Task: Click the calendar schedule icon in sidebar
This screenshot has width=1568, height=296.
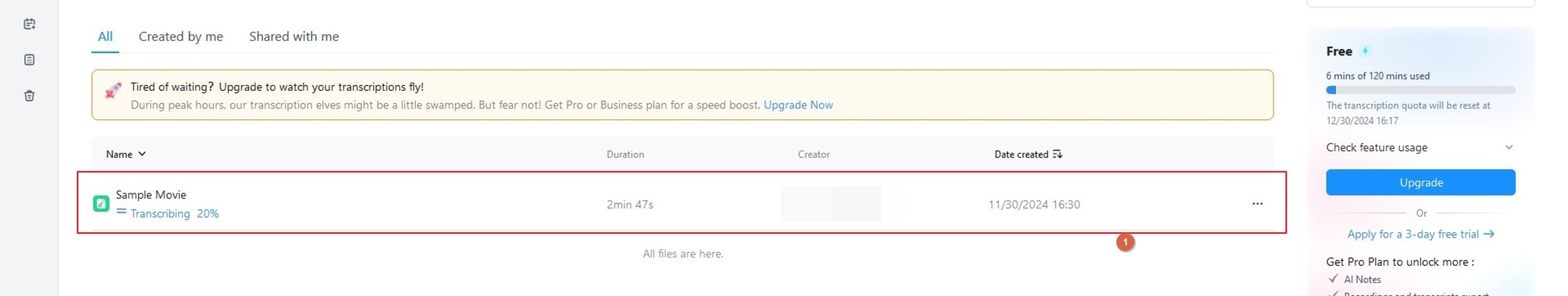Action: point(30,24)
